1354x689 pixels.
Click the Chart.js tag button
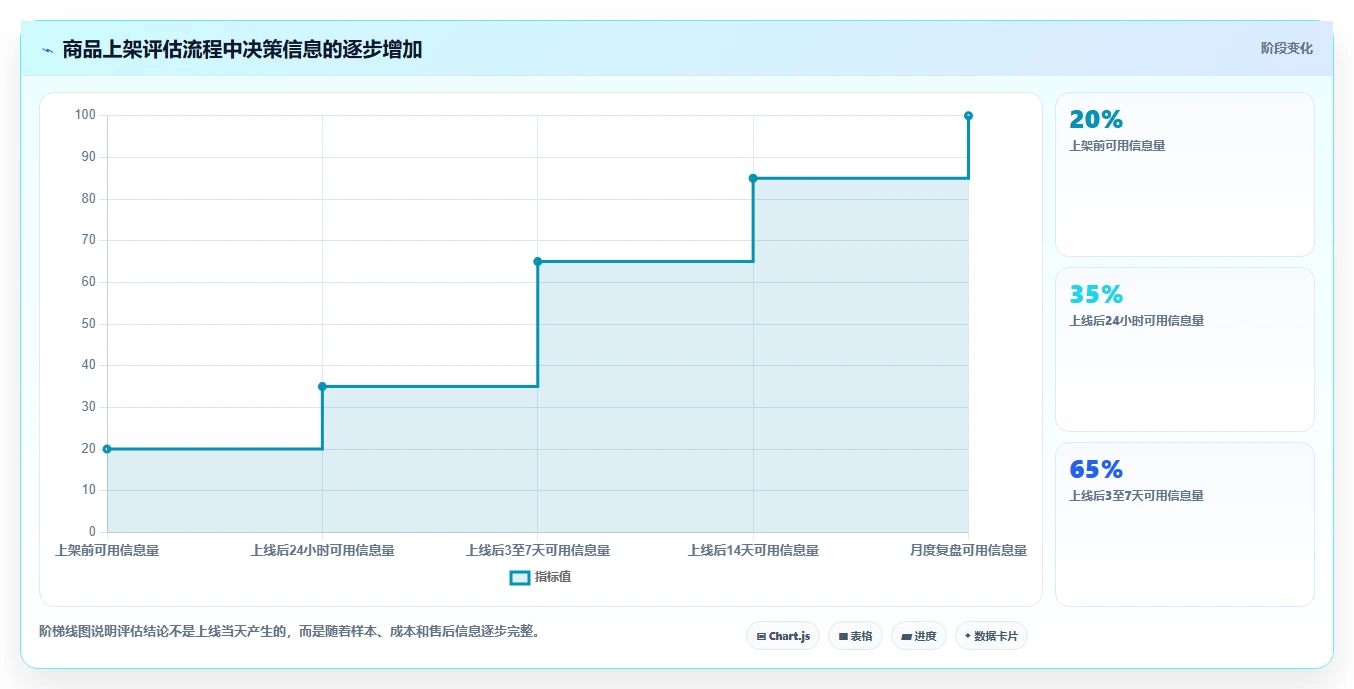point(783,636)
